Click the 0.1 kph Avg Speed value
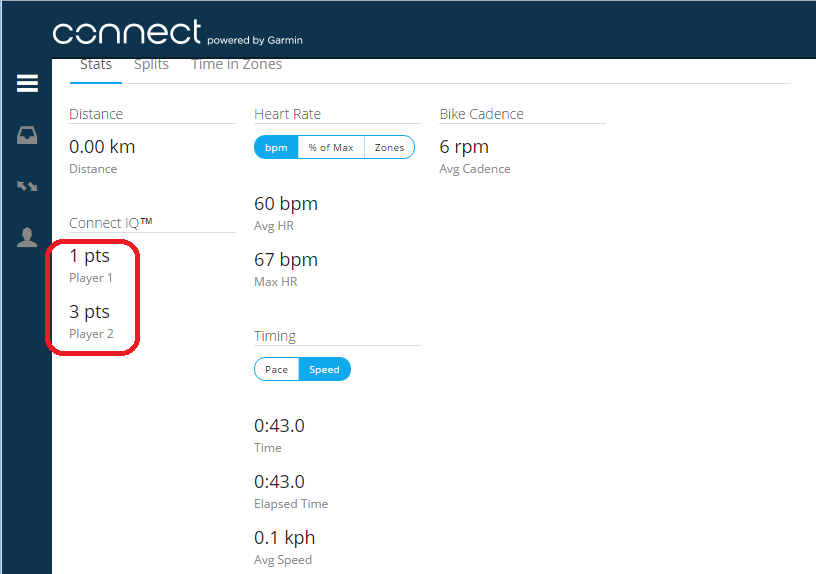This screenshot has width=816, height=574. (284, 538)
